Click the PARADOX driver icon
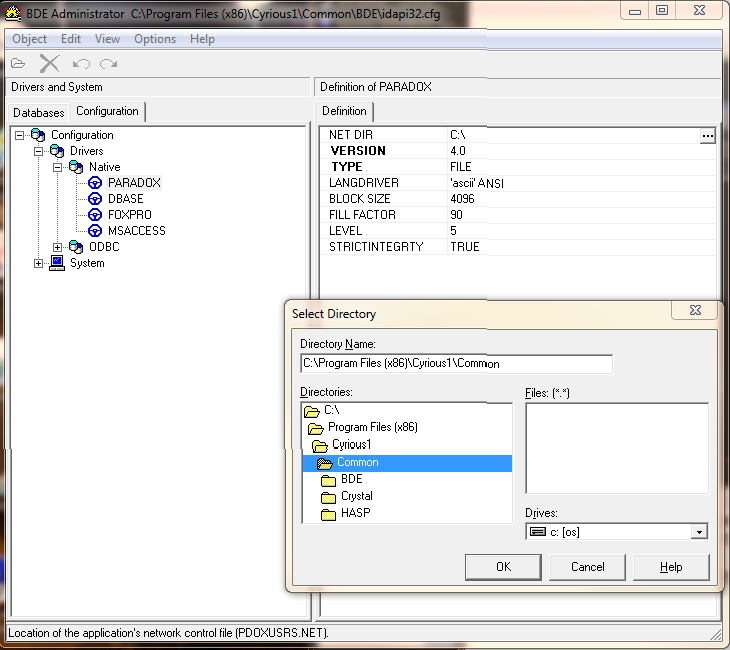Viewport: 730px width, 650px height. point(95,183)
